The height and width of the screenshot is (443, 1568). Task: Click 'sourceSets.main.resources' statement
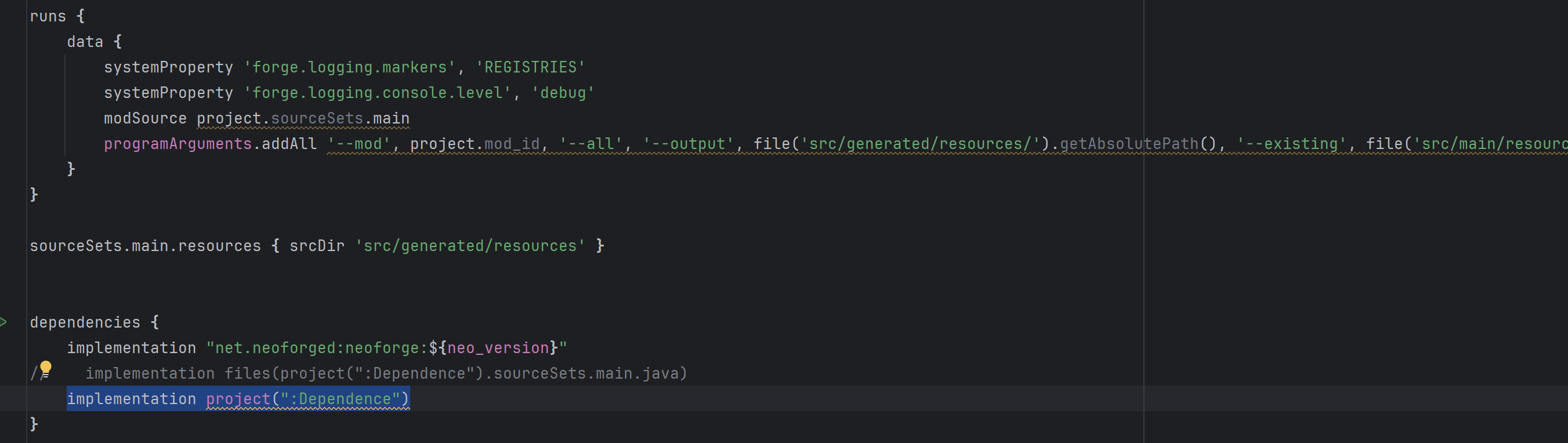146,246
